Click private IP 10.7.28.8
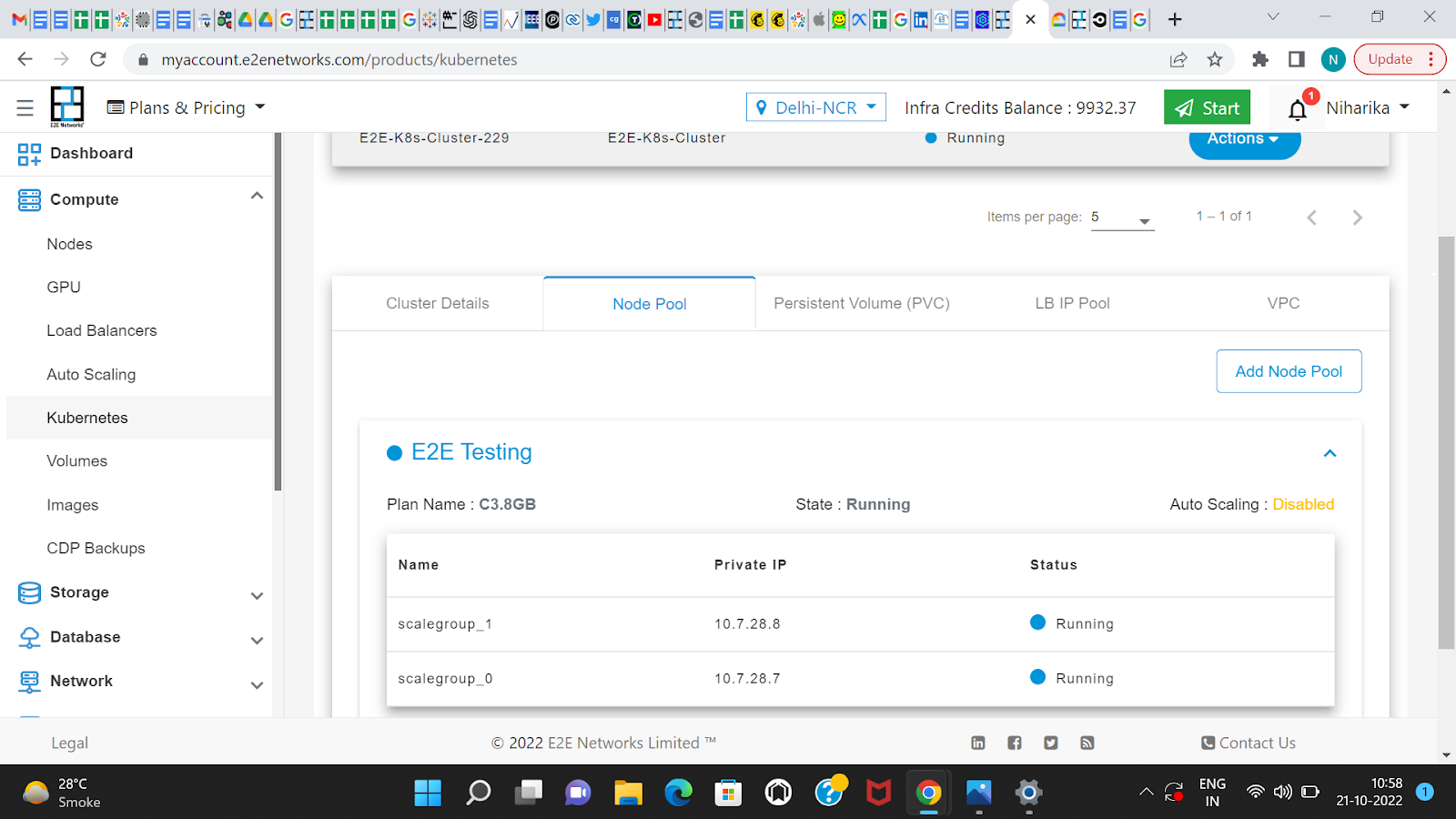This screenshot has width=1456, height=819. pyautogui.click(x=747, y=624)
